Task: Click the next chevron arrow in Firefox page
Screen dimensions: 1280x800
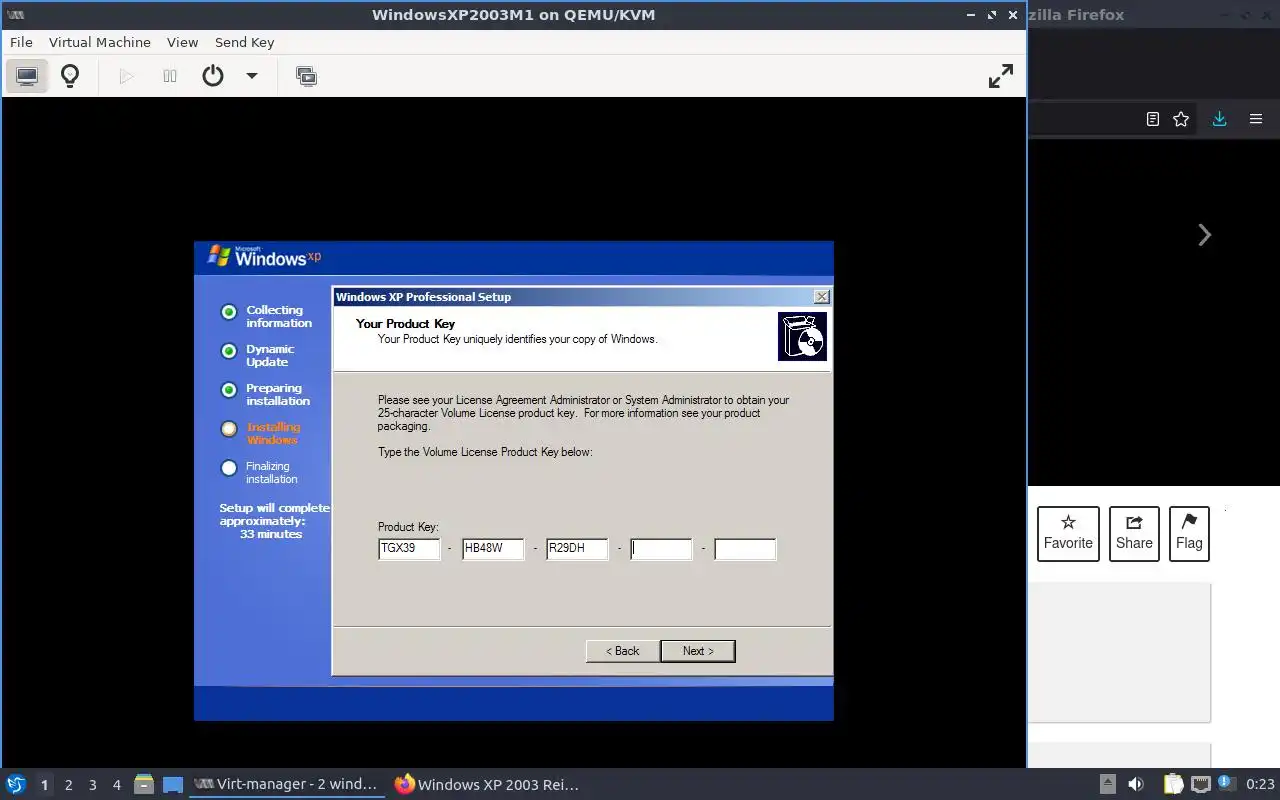Action: coord(1205,235)
